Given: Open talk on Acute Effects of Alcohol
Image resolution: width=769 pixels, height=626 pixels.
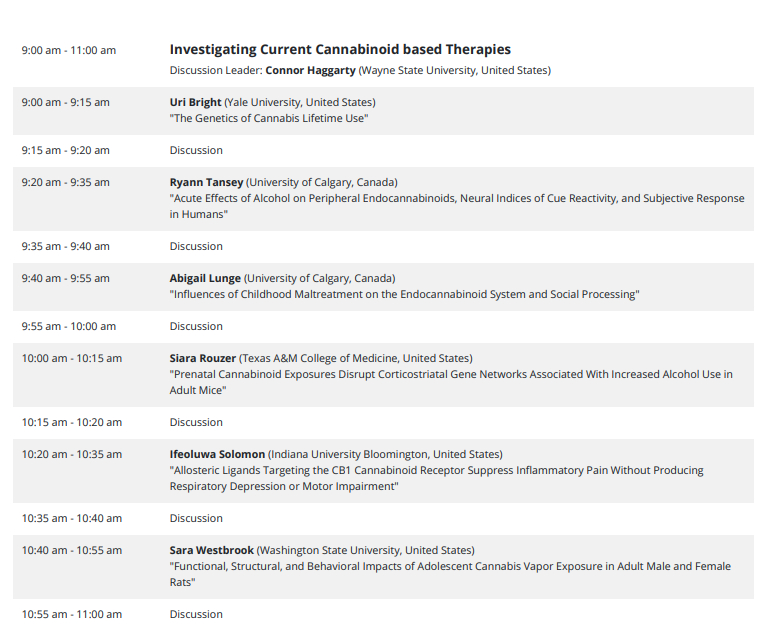Looking at the screenshot, I should pyautogui.click(x=456, y=198).
